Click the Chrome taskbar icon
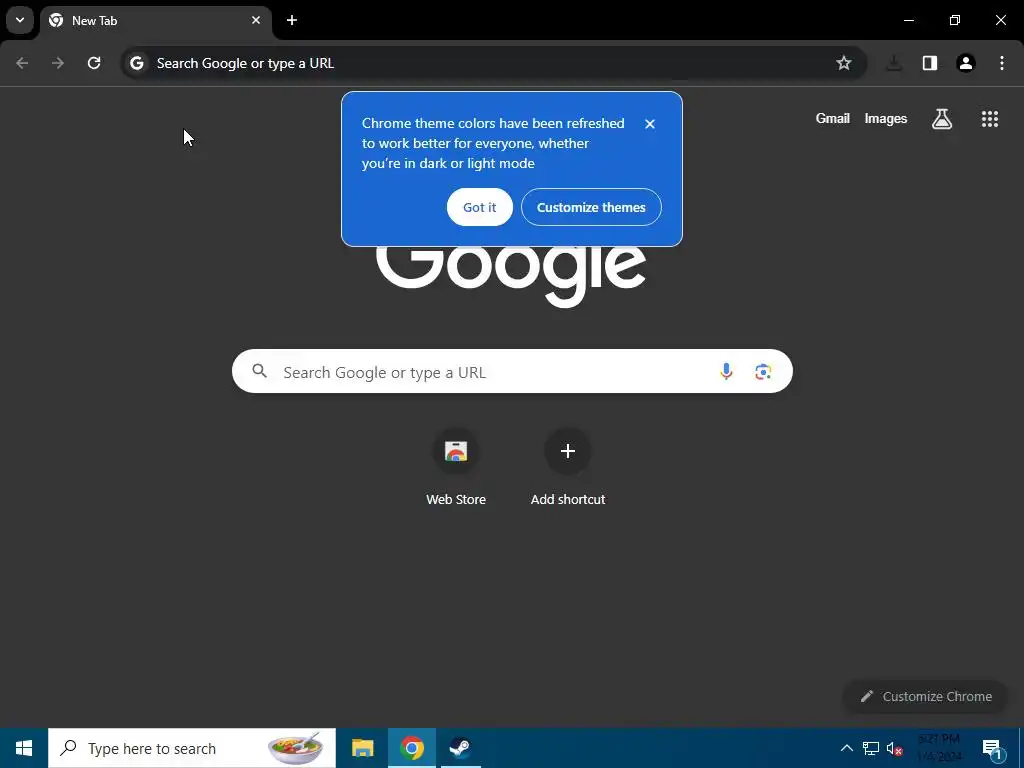This screenshot has height=768, width=1024. (x=411, y=748)
